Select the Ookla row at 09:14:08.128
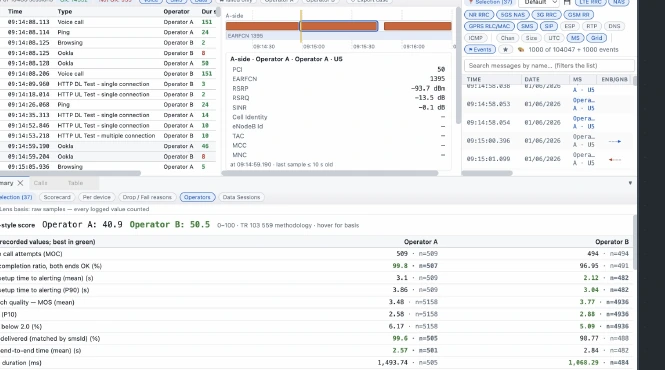This screenshot has width=665, height=370. (x=108, y=63)
